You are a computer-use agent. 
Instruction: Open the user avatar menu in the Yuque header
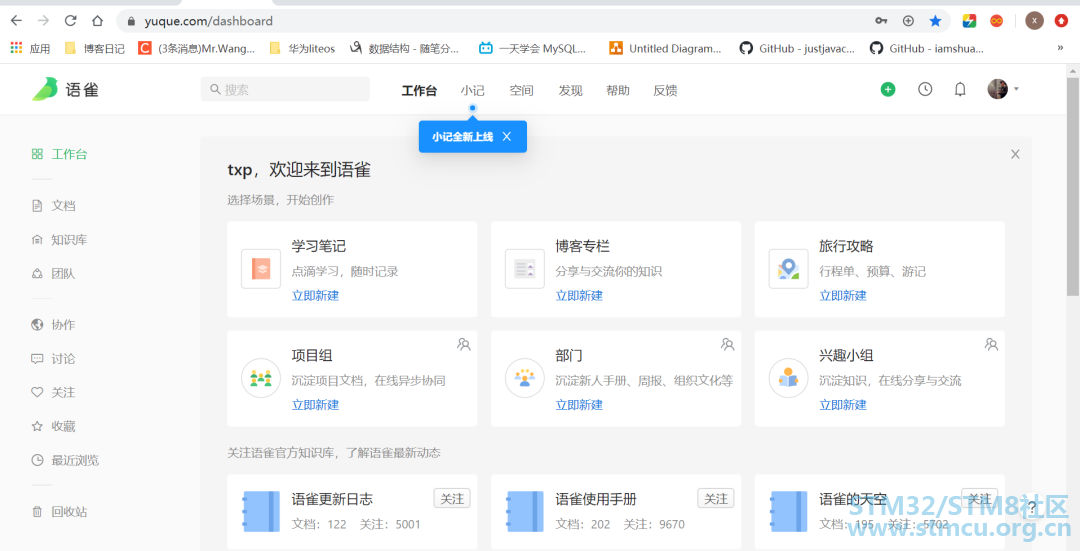(x=1003, y=89)
